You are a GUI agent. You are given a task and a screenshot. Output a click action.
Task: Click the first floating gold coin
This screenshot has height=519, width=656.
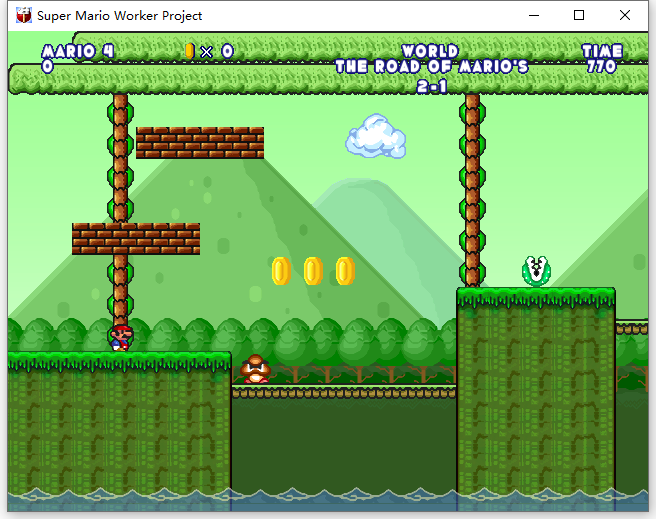click(x=281, y=271)
